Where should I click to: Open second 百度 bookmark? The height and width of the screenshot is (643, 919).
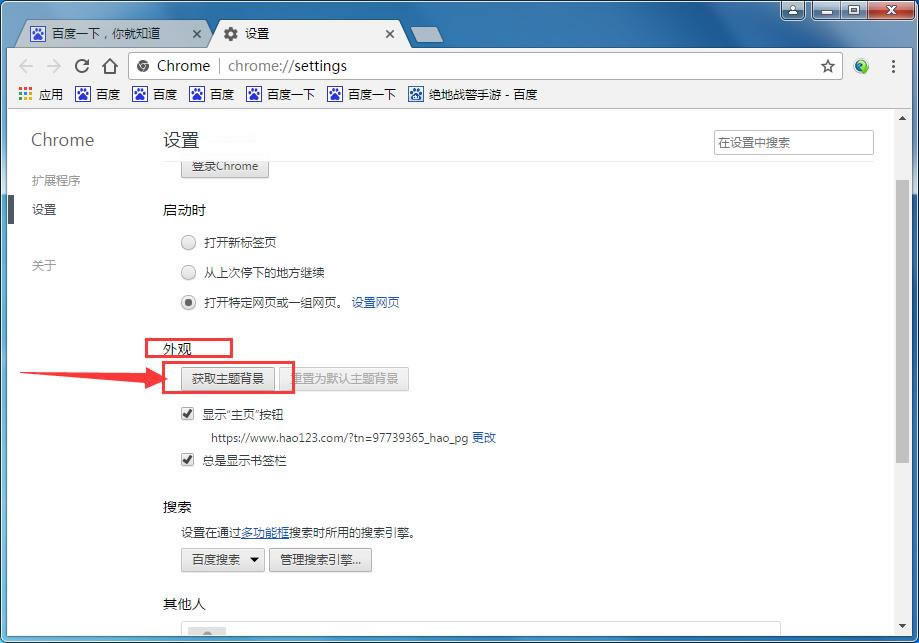coord(155,94)
